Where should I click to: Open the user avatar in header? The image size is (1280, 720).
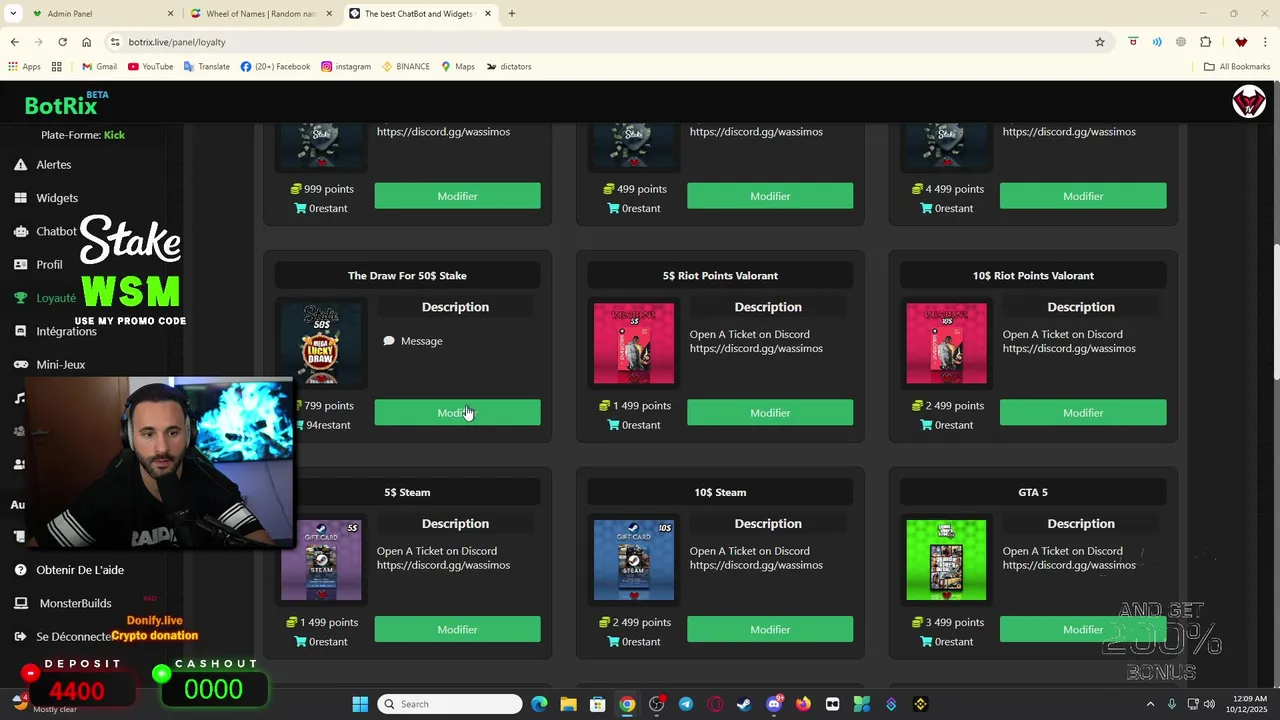click(1248, 102)
